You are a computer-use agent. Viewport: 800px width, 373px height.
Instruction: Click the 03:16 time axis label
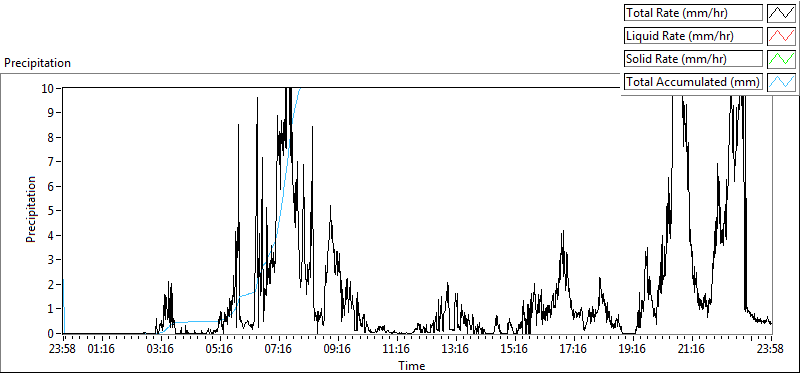[x=161, y=350]
